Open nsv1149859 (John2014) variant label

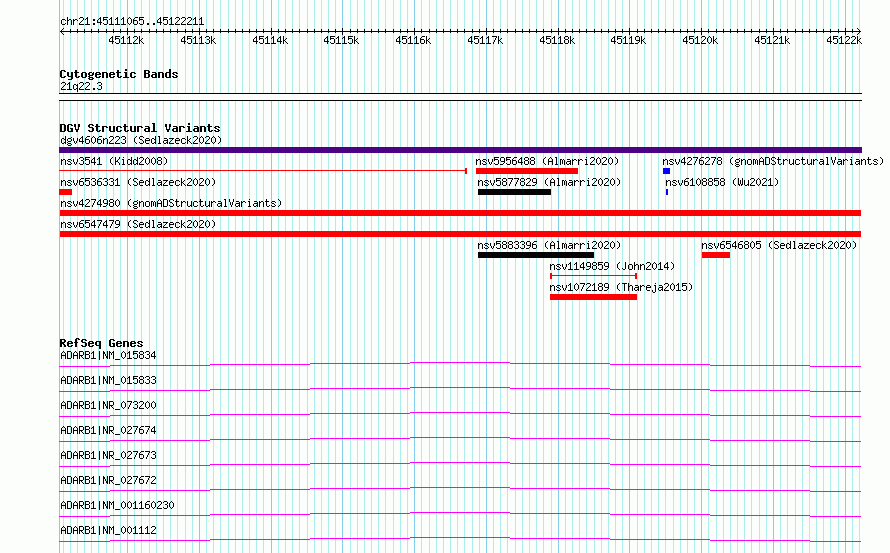coord(612,266)
